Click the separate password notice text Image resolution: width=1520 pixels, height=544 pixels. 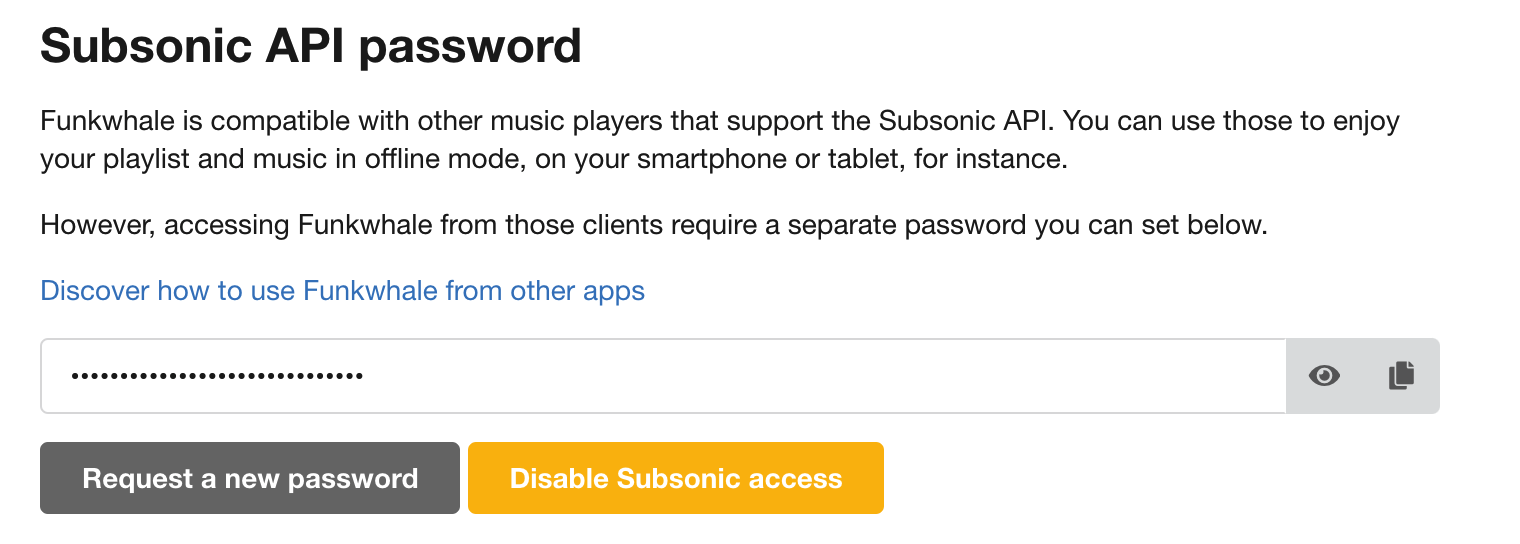[654, 225]
